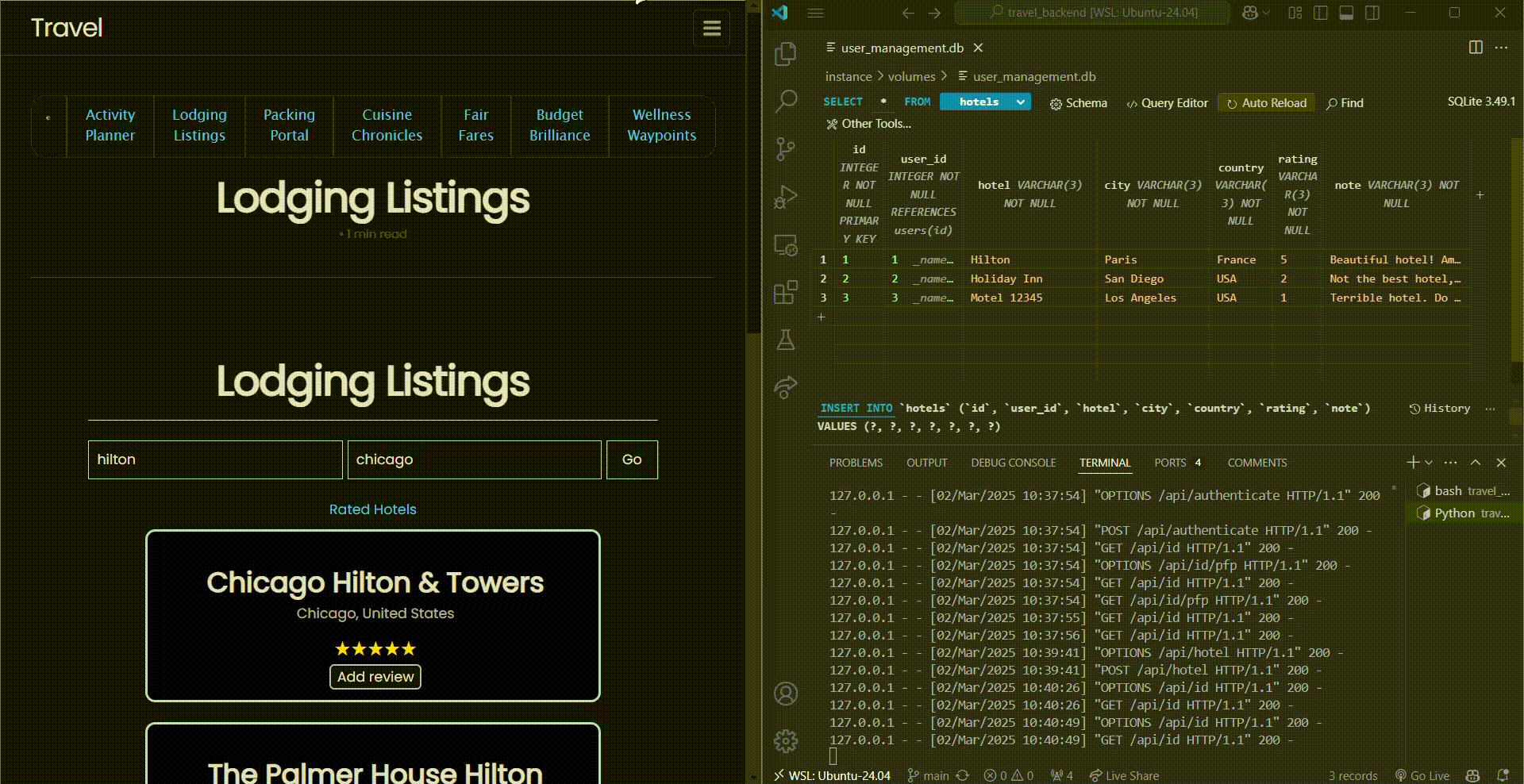Image resolution: width=1524 pixels, height=784 pixels.
Task: Switch to the COMMENTS tab
Action: [x=1257, y=463]
